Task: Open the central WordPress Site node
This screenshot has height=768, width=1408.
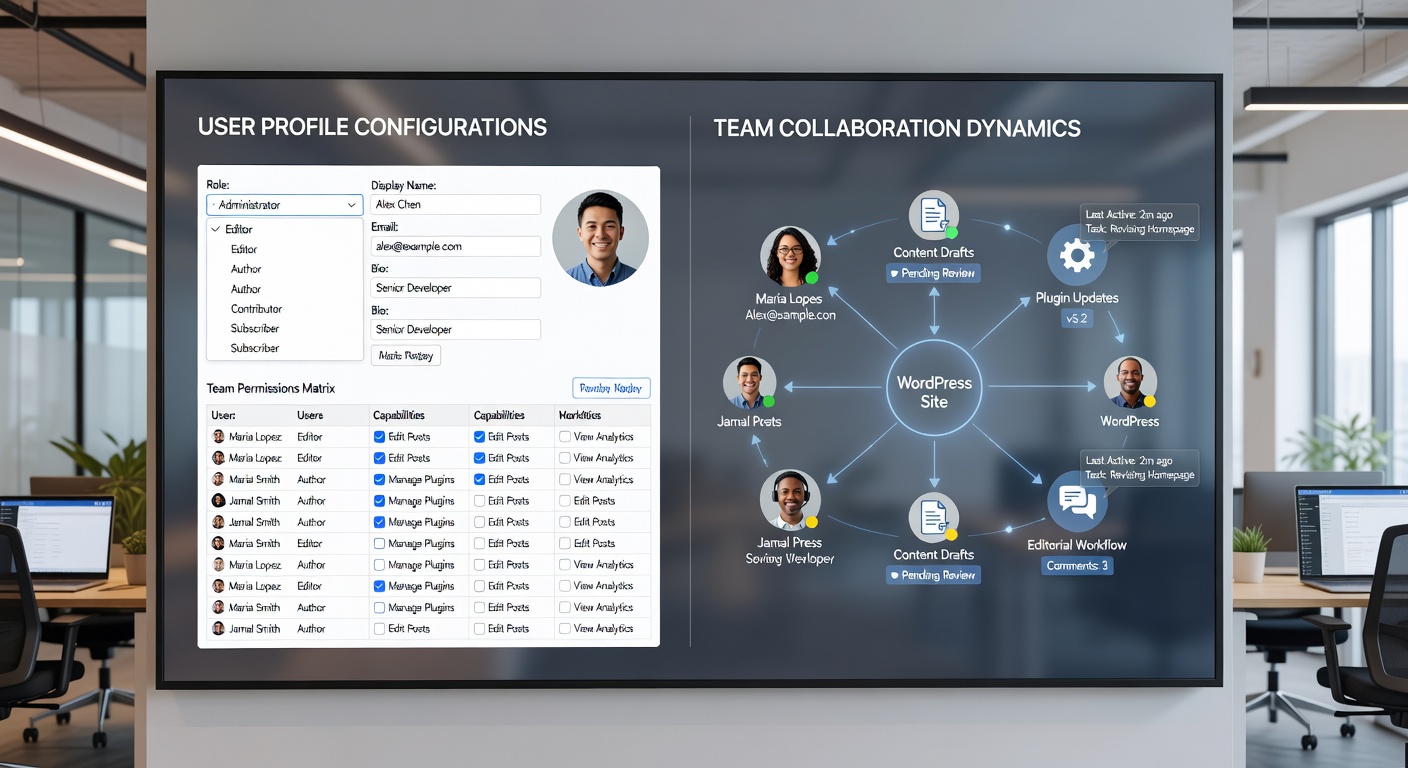Action: [x=934, y=388]
